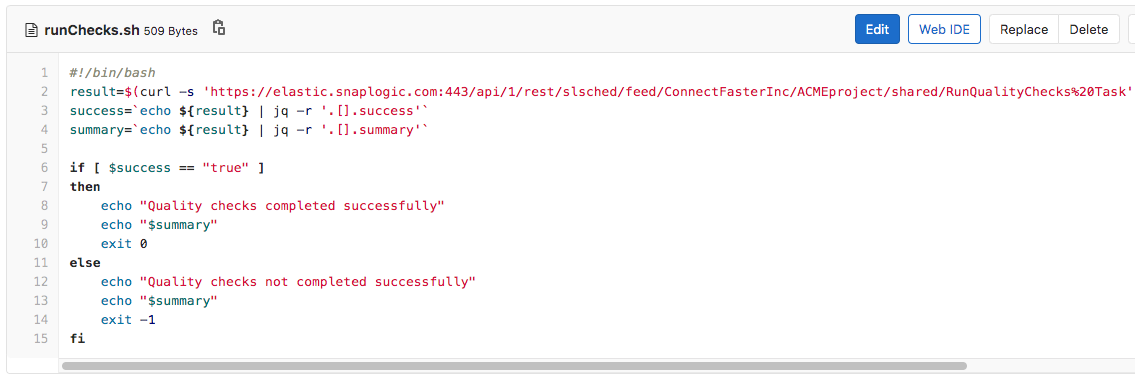Highlight line 6 with the if statement
The width and height of the screenshot is (1135, 375).
44,167
